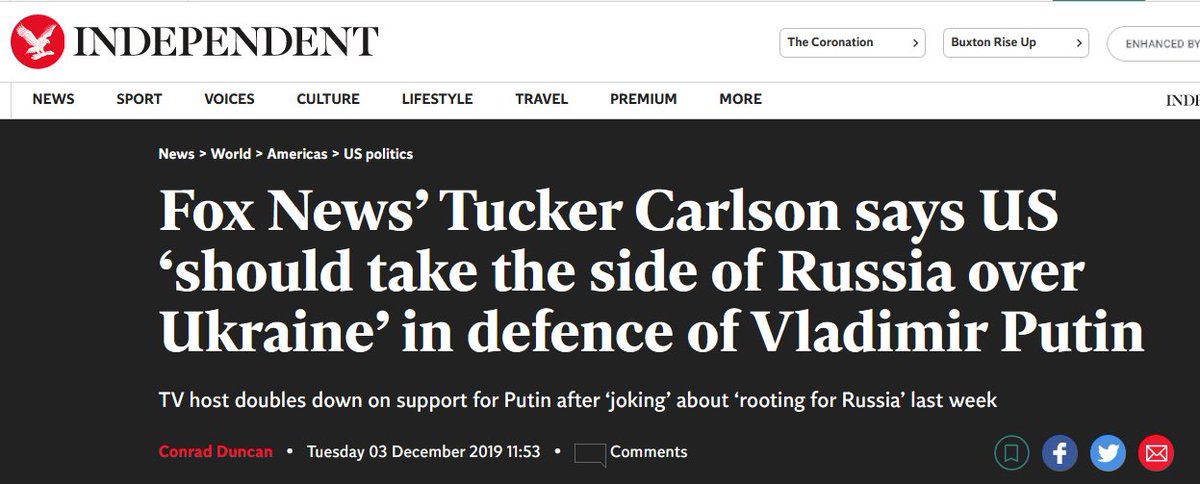
Task: Select the VOICES menu item
Action: 229,99
